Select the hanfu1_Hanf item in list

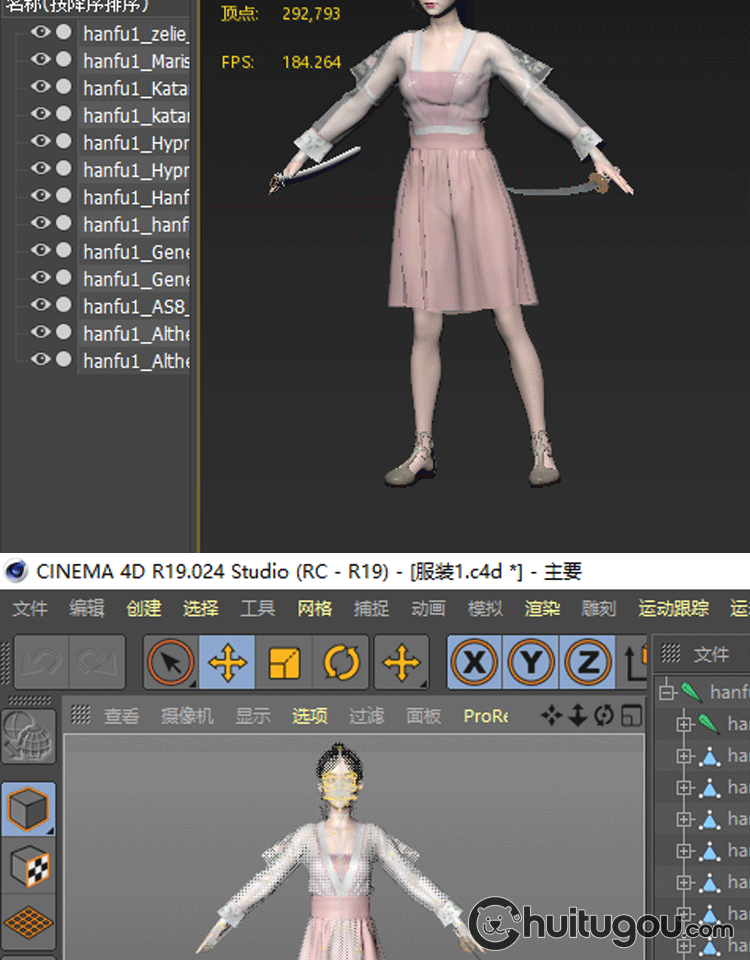click(x=135, y=197)
